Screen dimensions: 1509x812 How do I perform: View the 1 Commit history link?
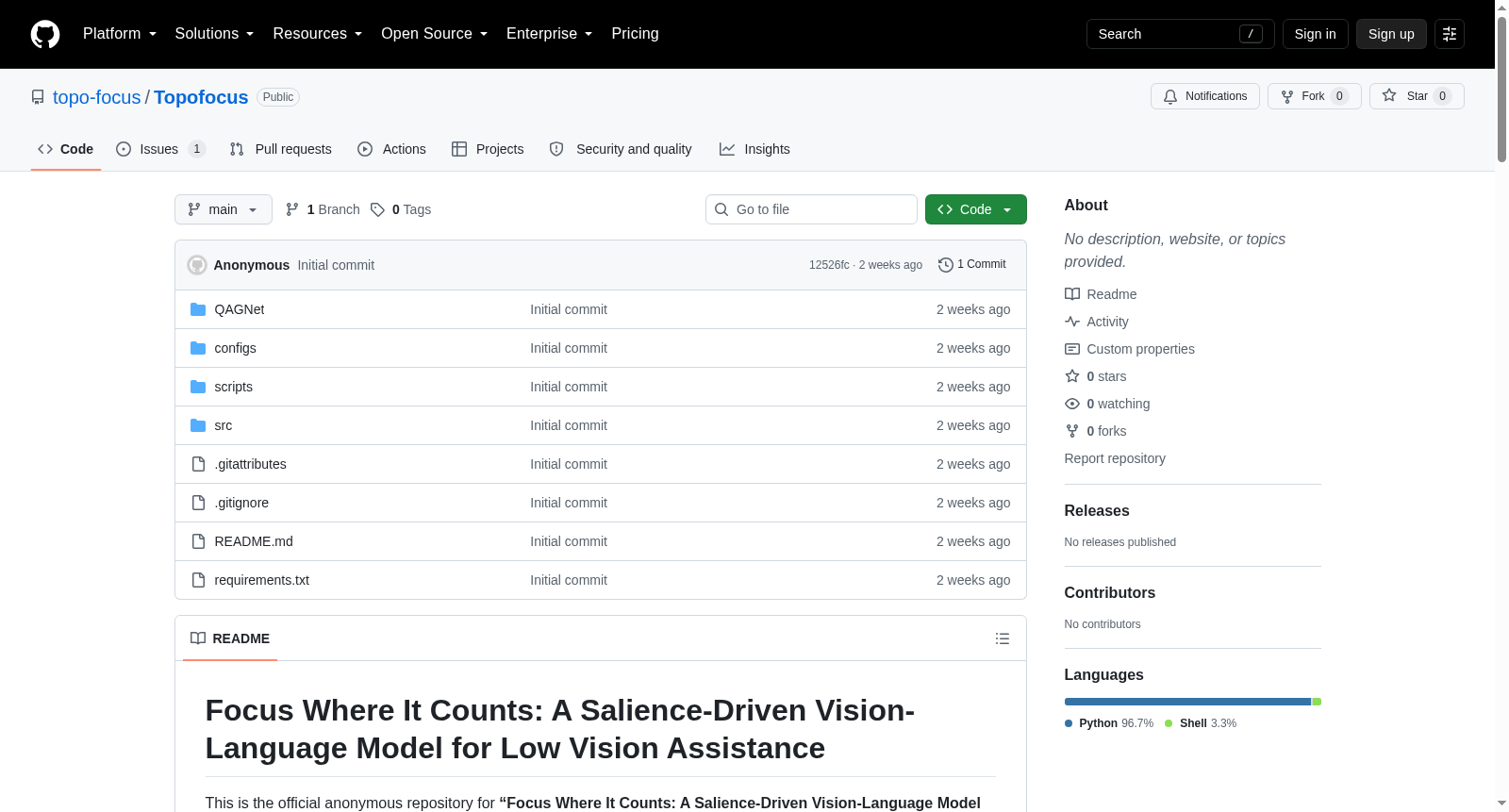pyautogui.click(x=972, y=265)
